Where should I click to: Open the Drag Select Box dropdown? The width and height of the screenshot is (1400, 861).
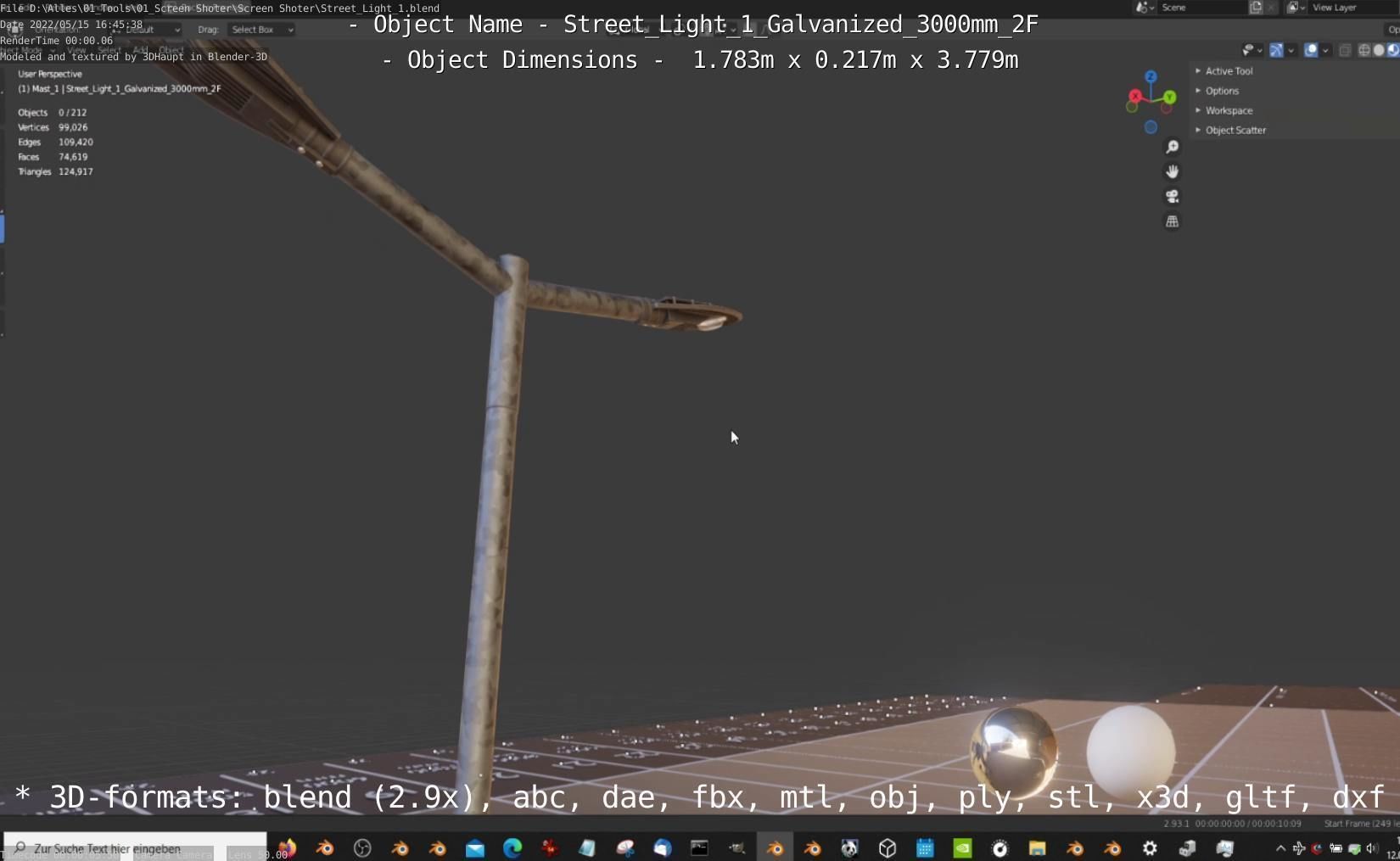262,30
